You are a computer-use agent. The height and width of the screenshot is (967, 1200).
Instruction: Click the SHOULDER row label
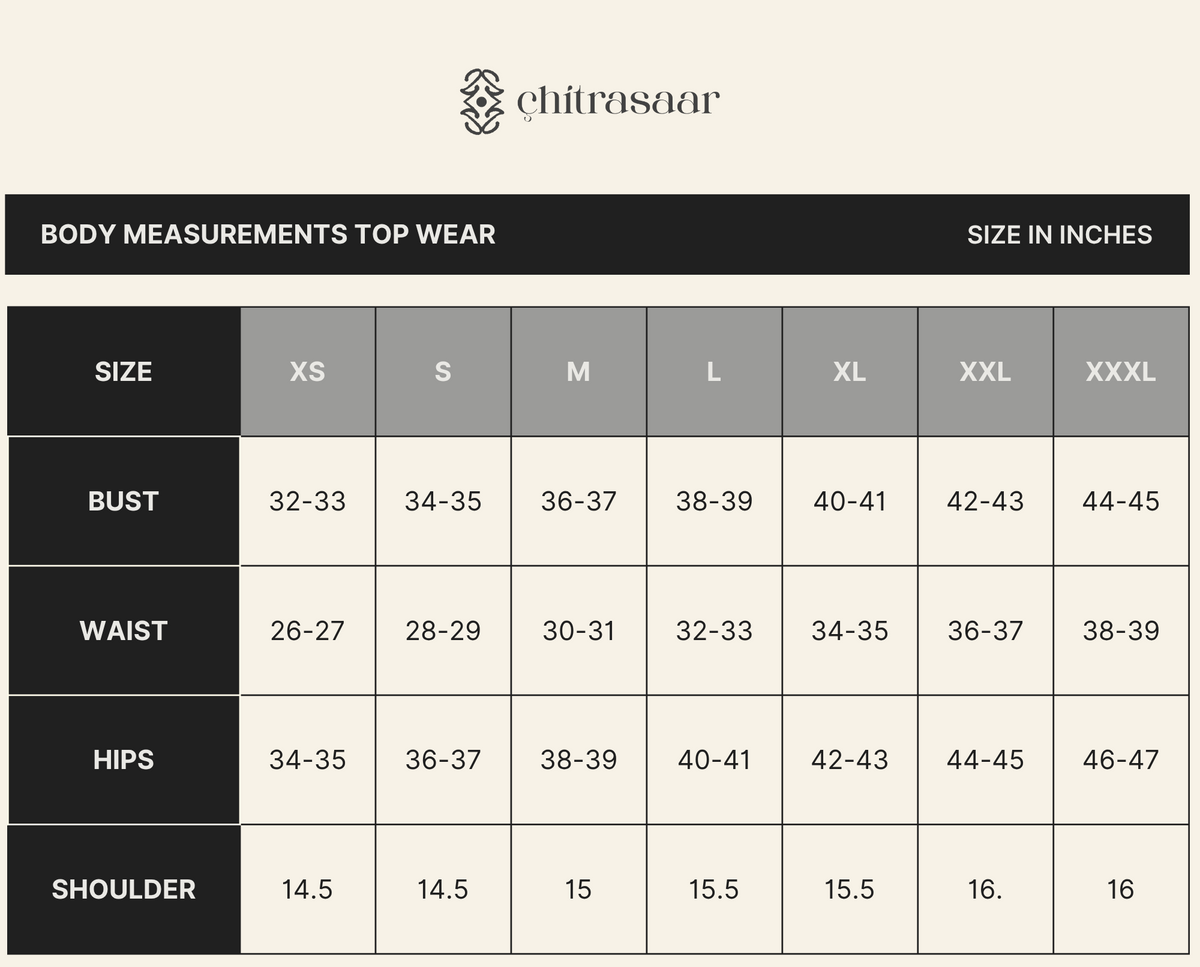tap(123, 889)
